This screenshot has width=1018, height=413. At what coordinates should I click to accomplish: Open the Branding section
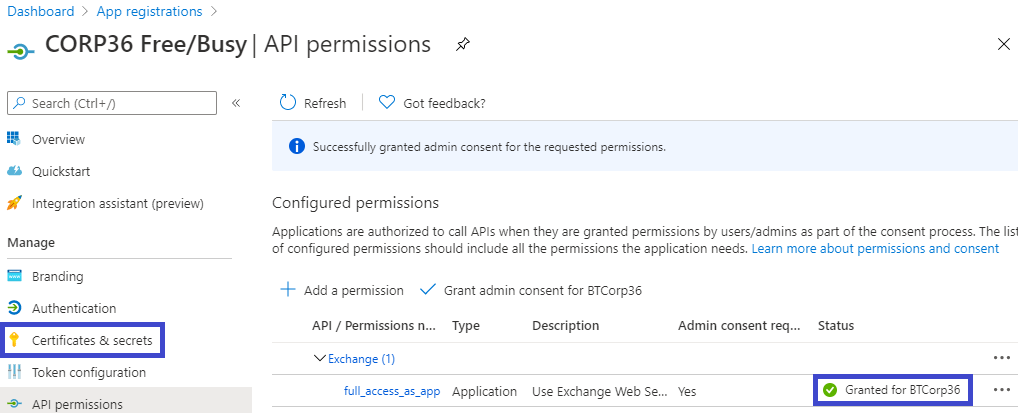57,276
